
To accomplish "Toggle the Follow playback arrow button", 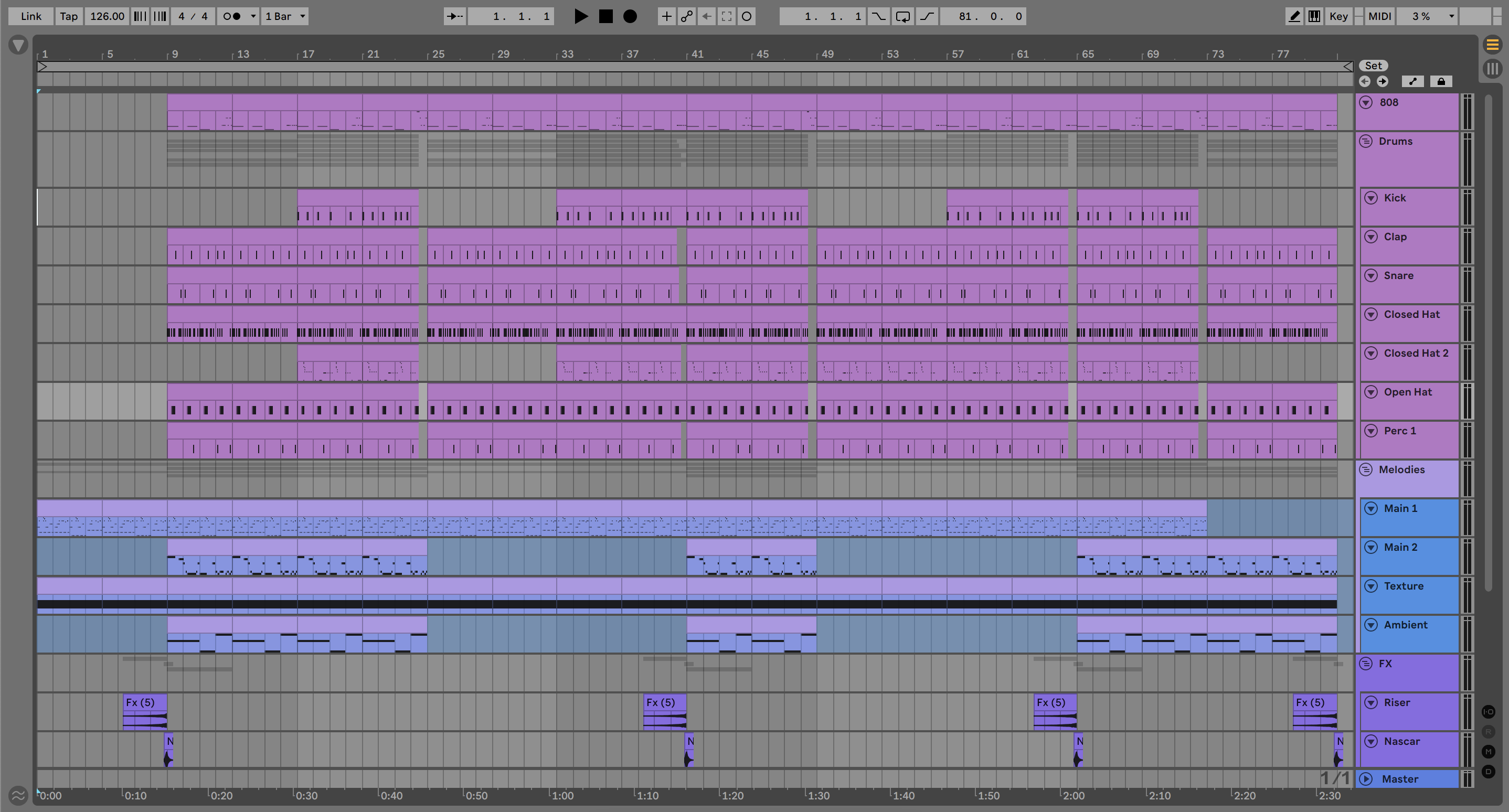I will 454,16.
